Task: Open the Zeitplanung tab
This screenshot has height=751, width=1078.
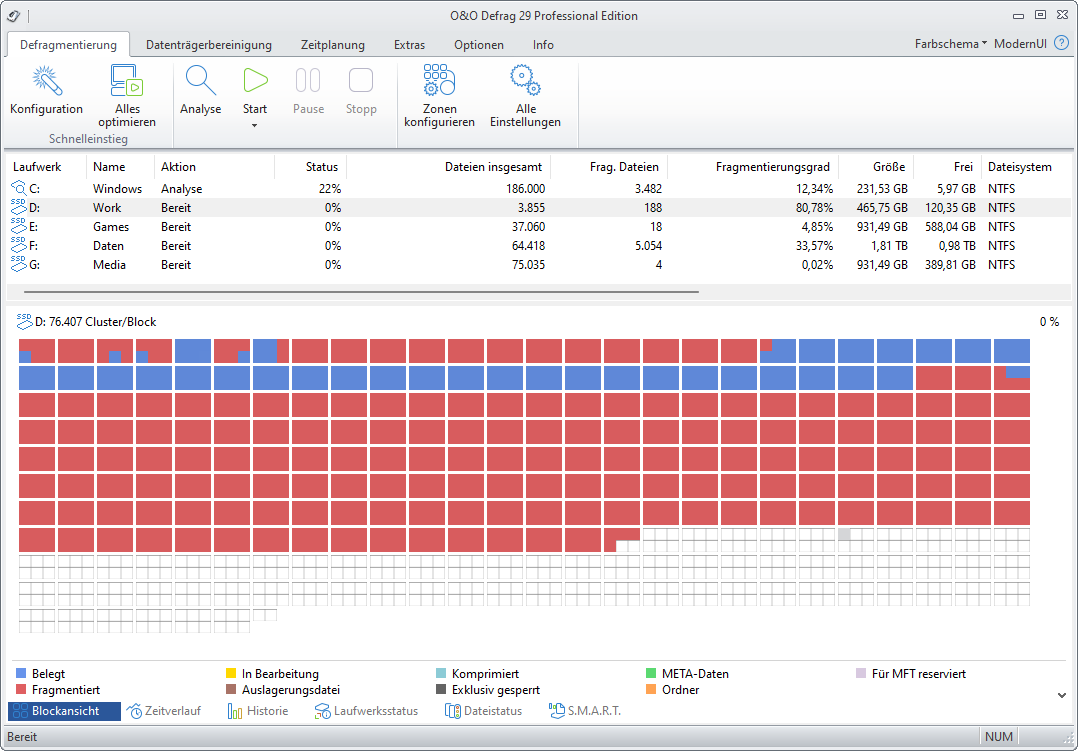Action: point(333,45)
